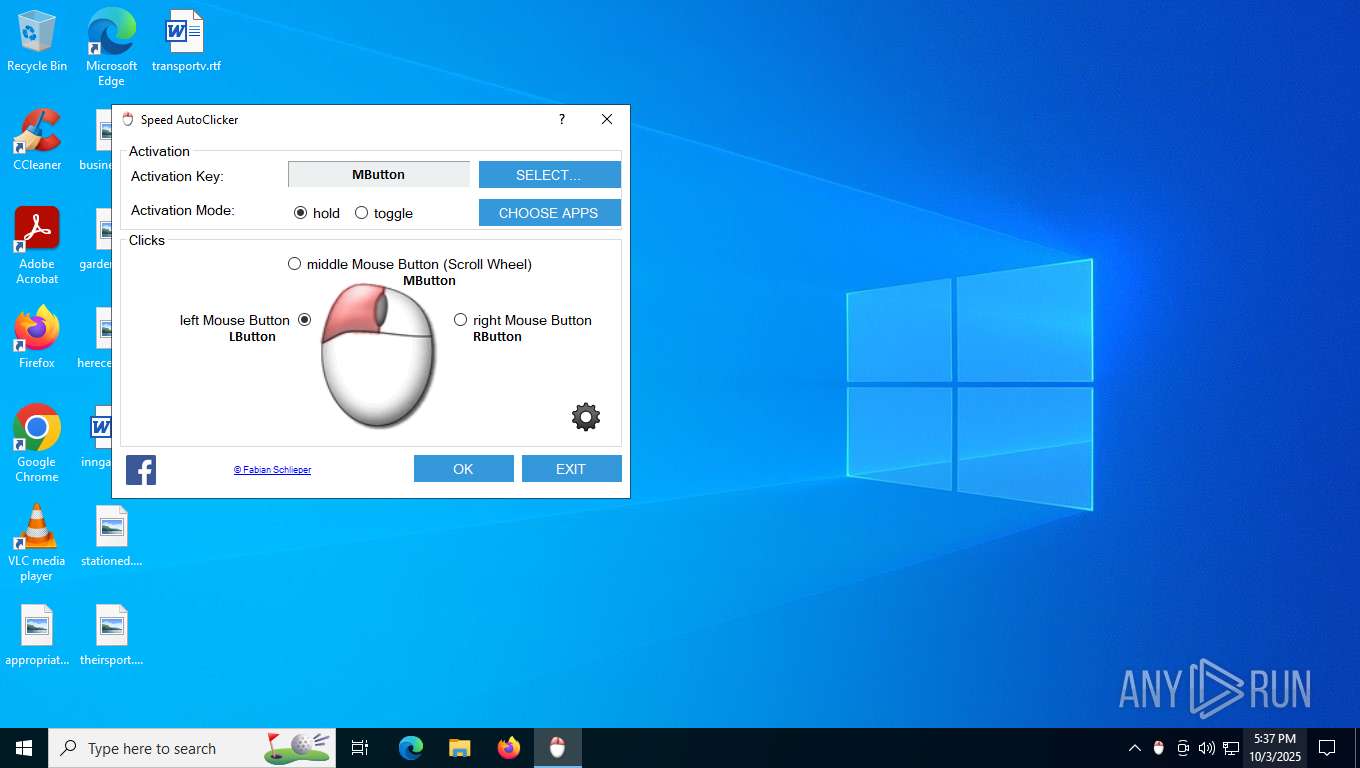Click the CHOOSE APPS button
This screenshot has height=768, width=1360.
pyautogui.click(x=550, y=213)
